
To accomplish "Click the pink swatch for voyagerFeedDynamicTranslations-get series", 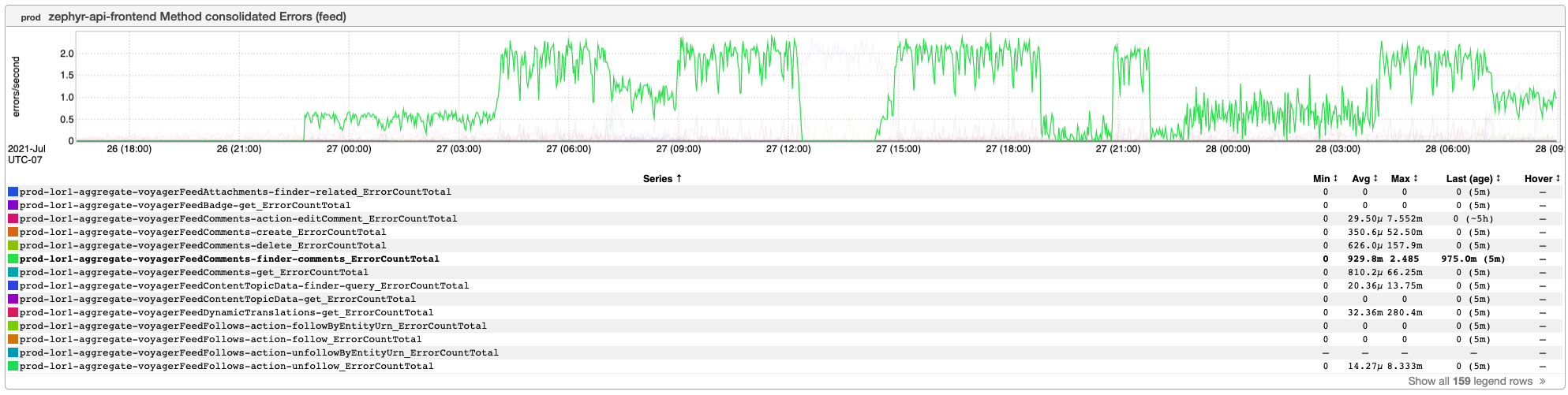I will pyautogui.click(x=13, y=312).
